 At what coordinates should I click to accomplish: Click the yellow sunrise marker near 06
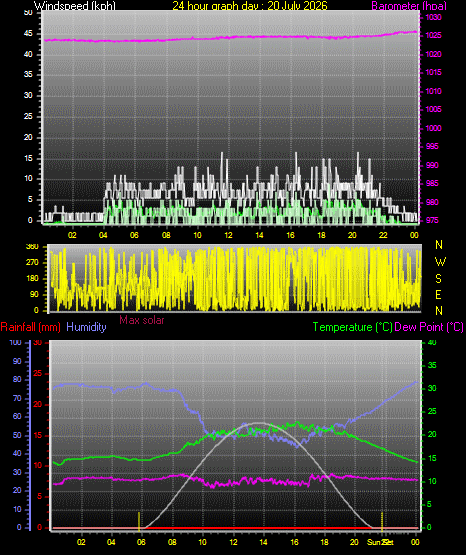pos(139,521)
